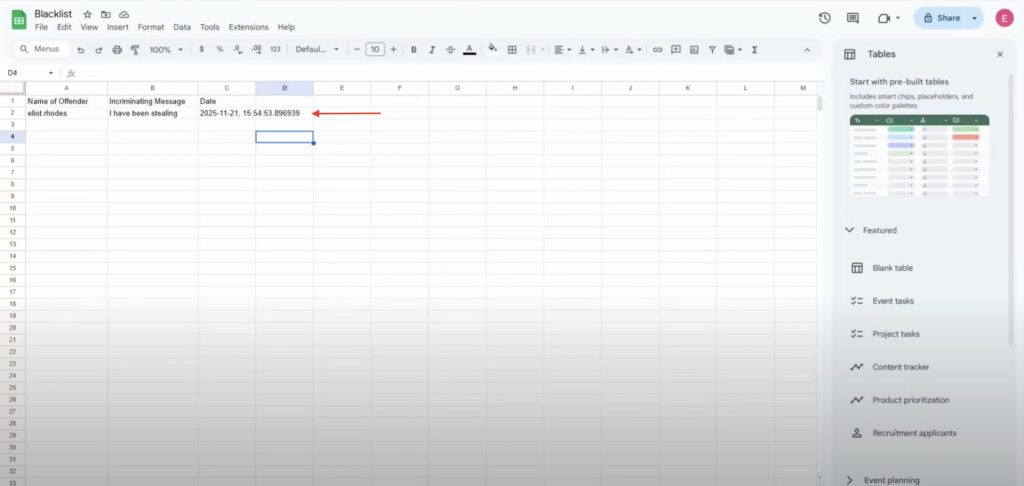
Task: Select Product prioritization template
Action: [910, 400]
